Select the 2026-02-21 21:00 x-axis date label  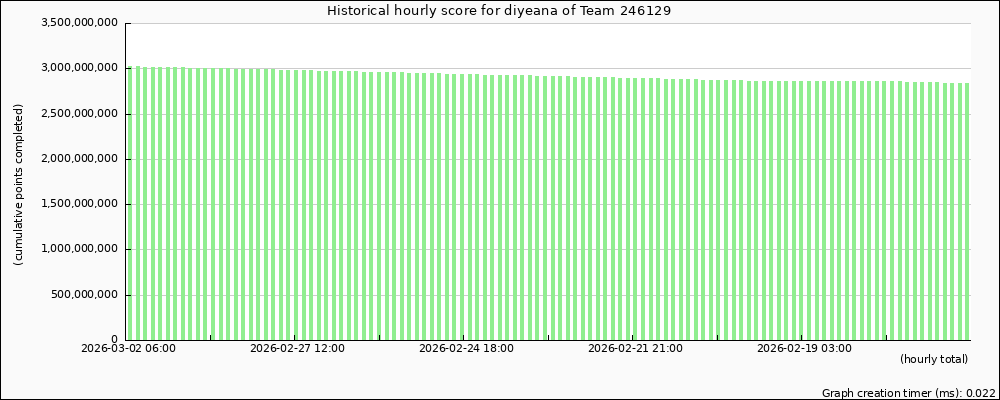coord(635,349)
